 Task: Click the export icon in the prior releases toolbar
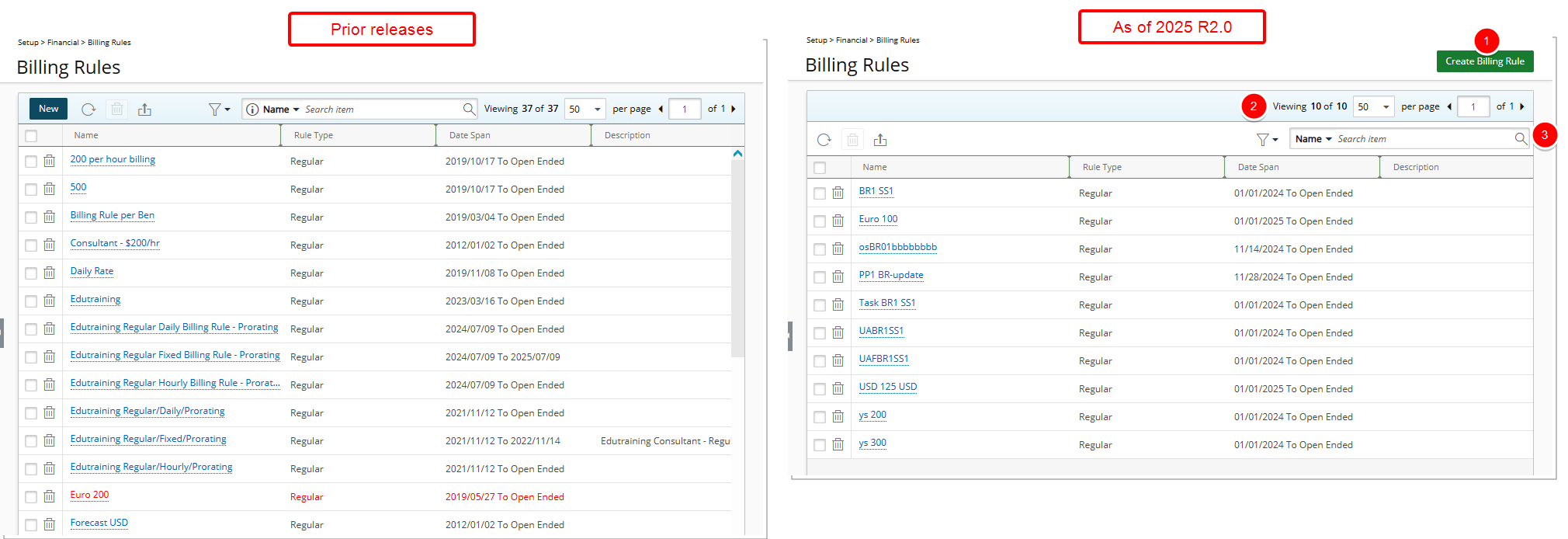click(x=144, y=110)
